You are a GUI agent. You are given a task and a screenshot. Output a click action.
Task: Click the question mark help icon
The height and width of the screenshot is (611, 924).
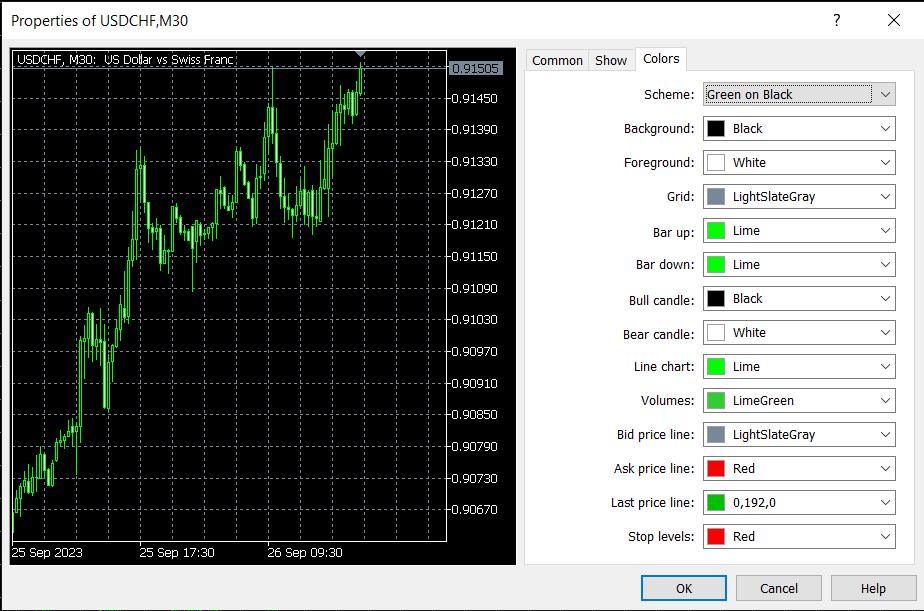pyautogui.click(x=837, y=21)
